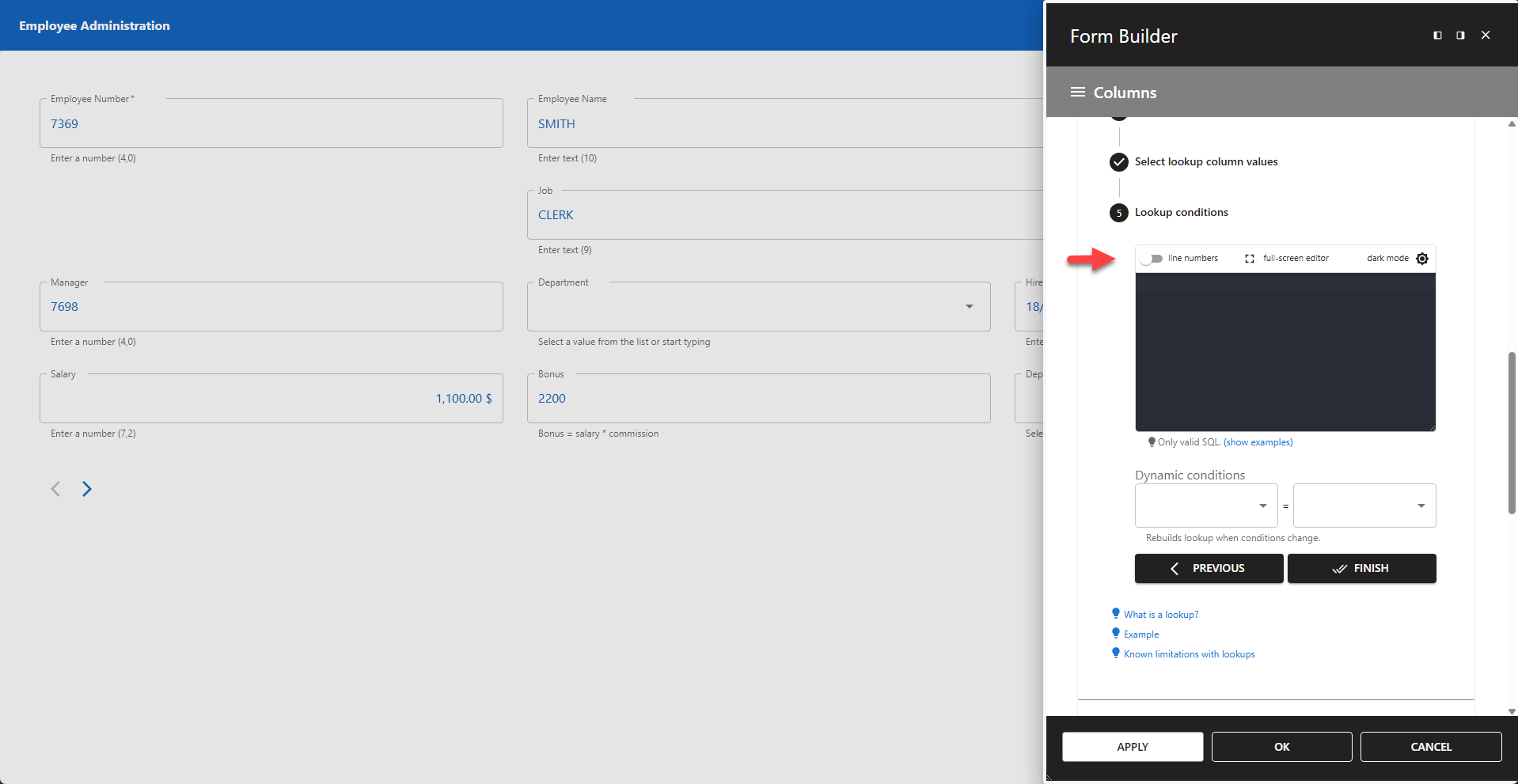Go to the next record with the right chevron
1518x784 pixels.
tap(87, 489)
